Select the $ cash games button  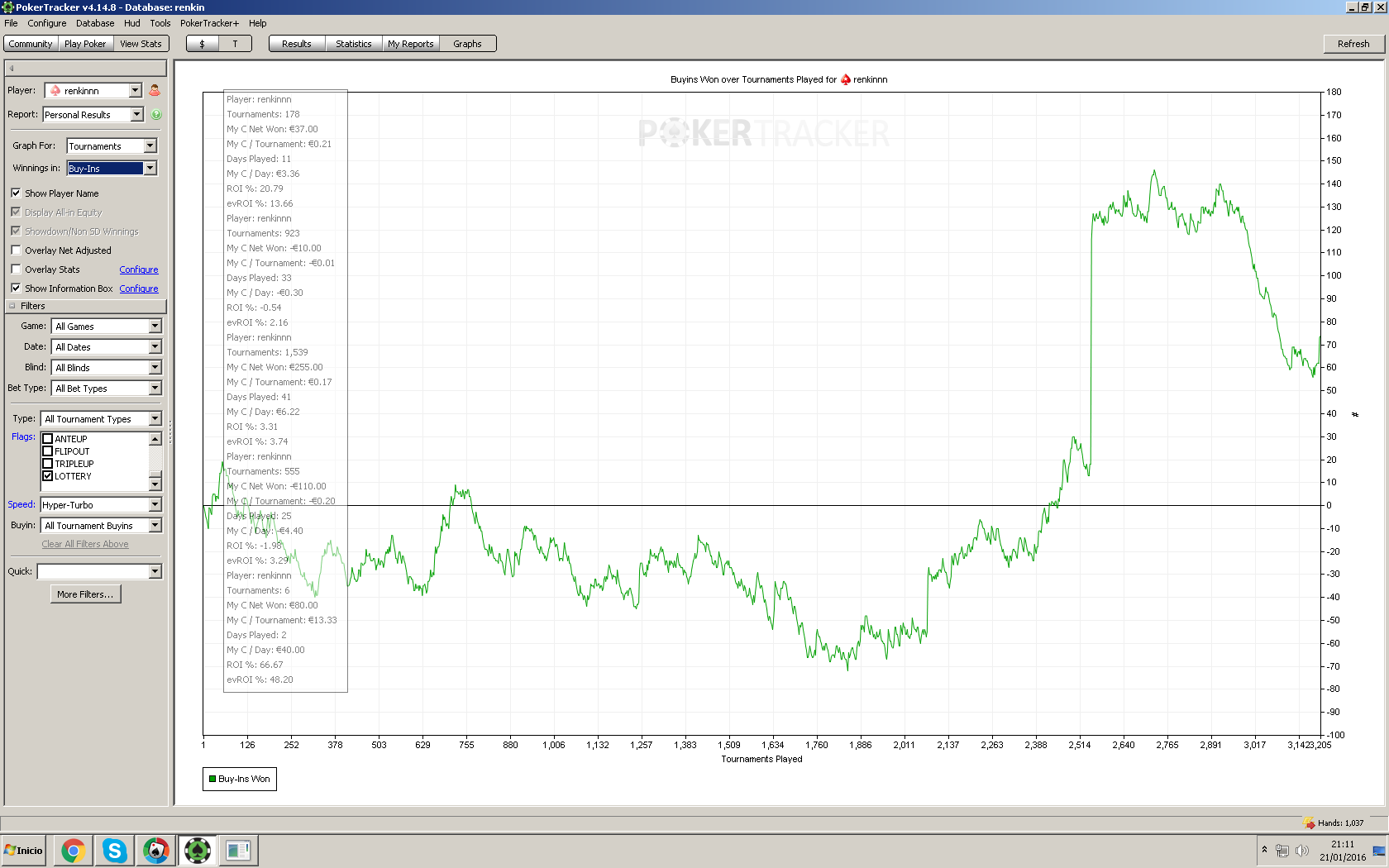tap(203, 44)
